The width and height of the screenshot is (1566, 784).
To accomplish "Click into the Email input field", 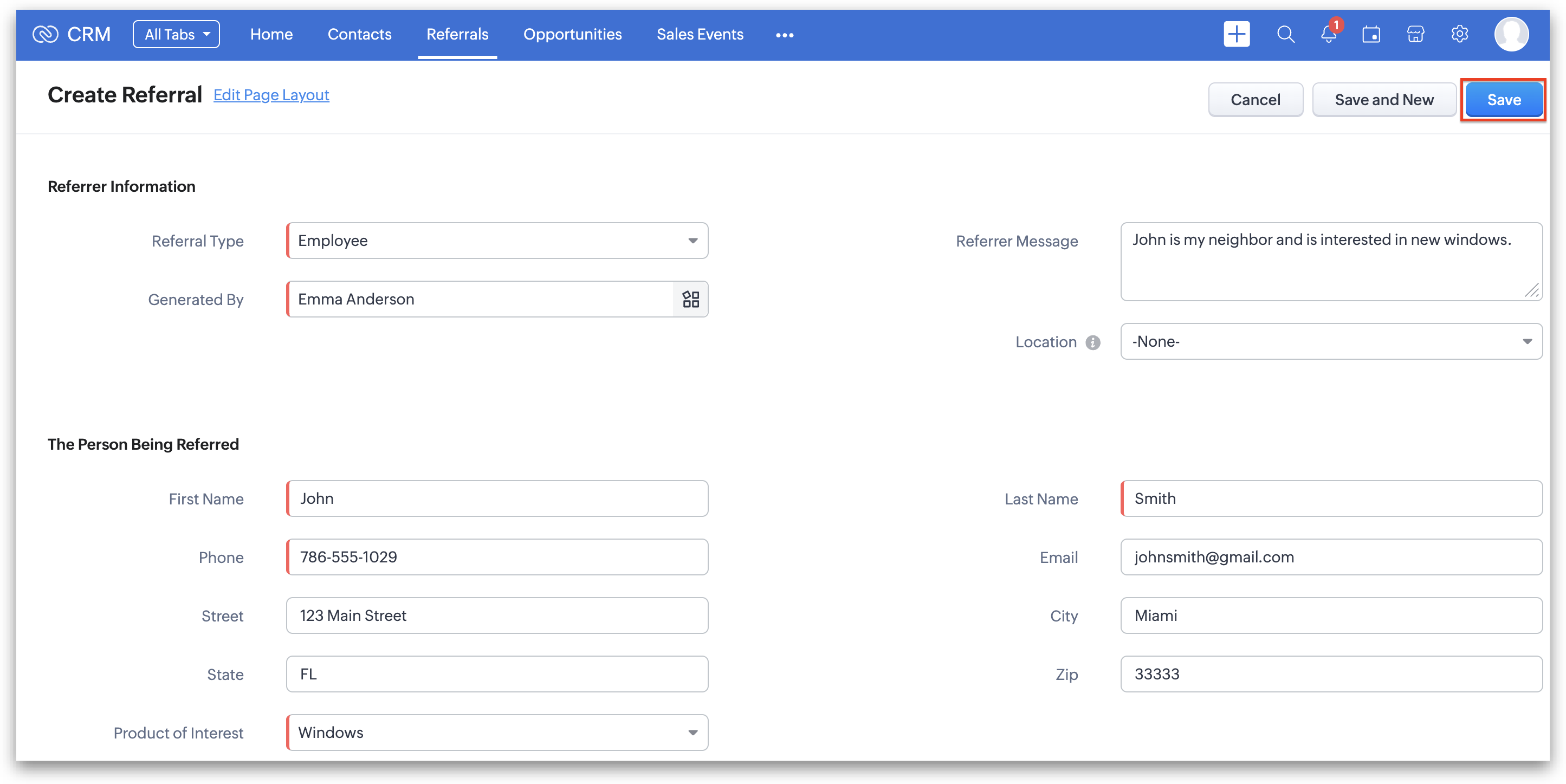I will (1331, 556).
